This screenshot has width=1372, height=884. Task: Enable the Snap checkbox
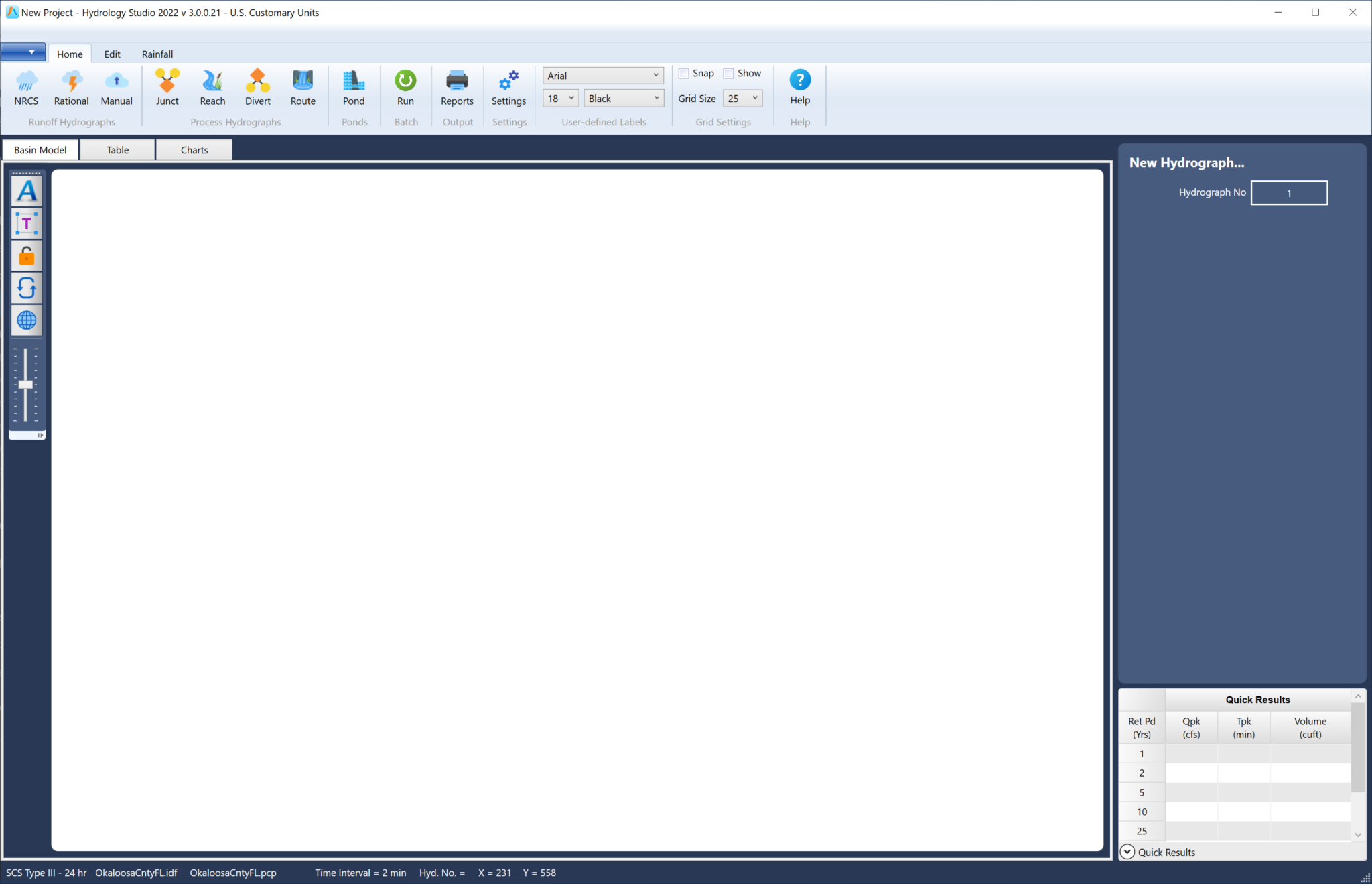click(x=684, y=74)
